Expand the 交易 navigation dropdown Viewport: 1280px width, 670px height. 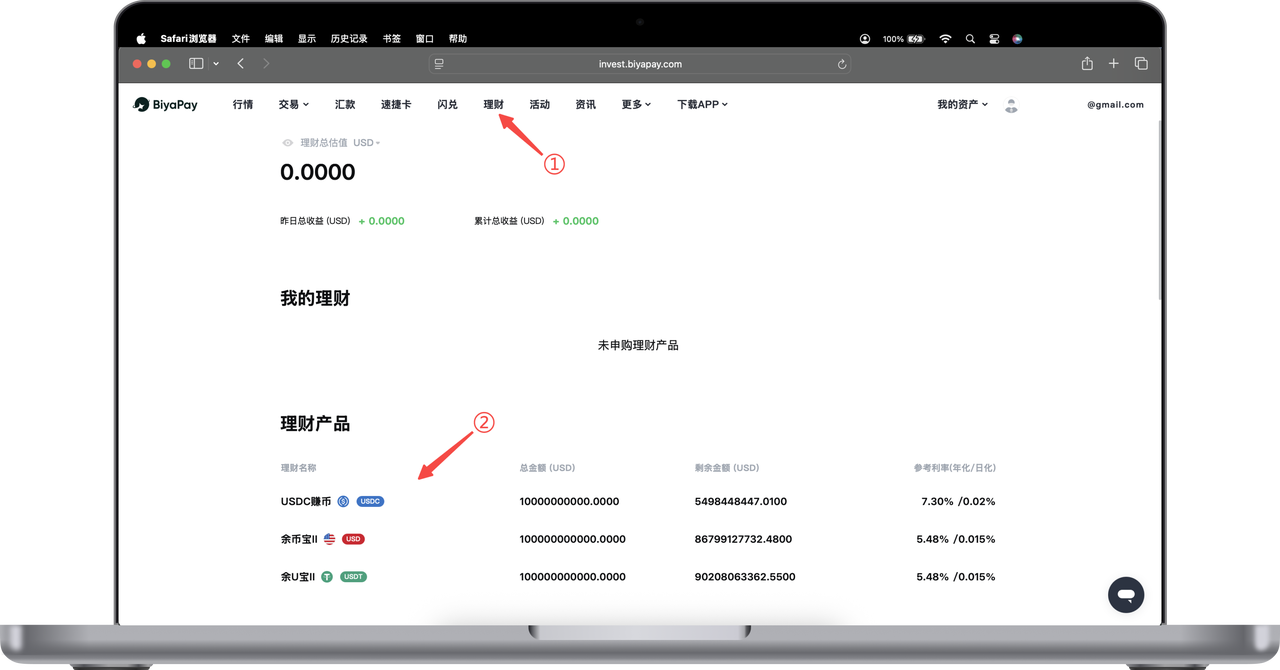(293, 105)
